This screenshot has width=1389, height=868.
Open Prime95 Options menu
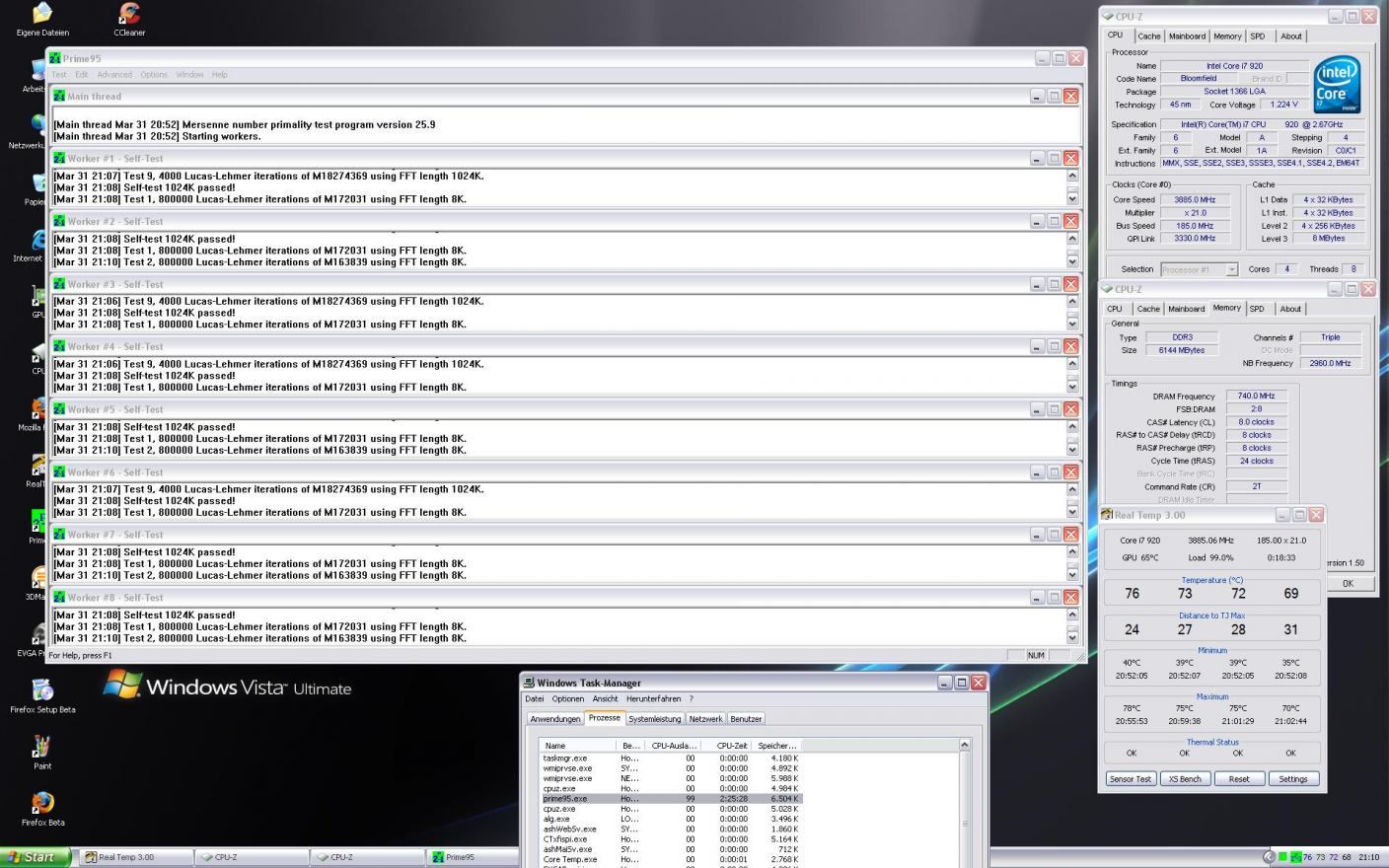coord(154,75)
